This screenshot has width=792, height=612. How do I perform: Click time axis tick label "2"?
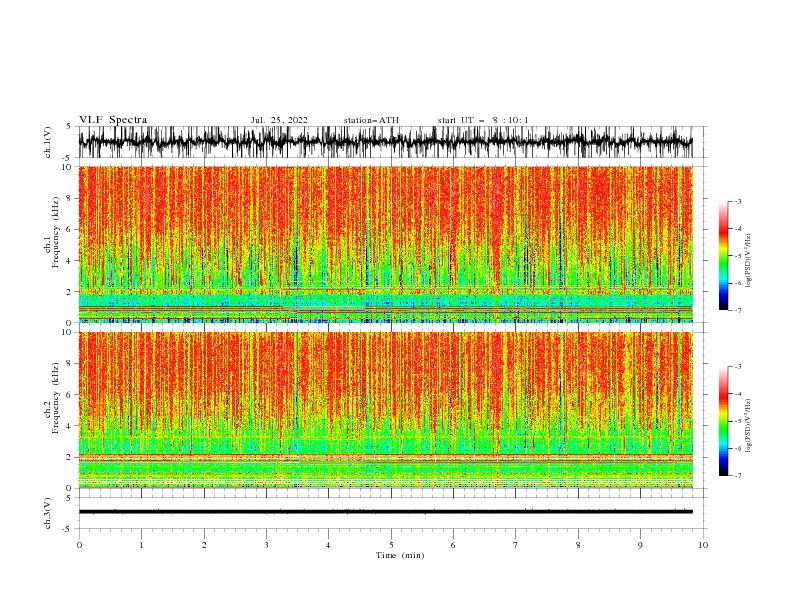[x=204, y=545]
